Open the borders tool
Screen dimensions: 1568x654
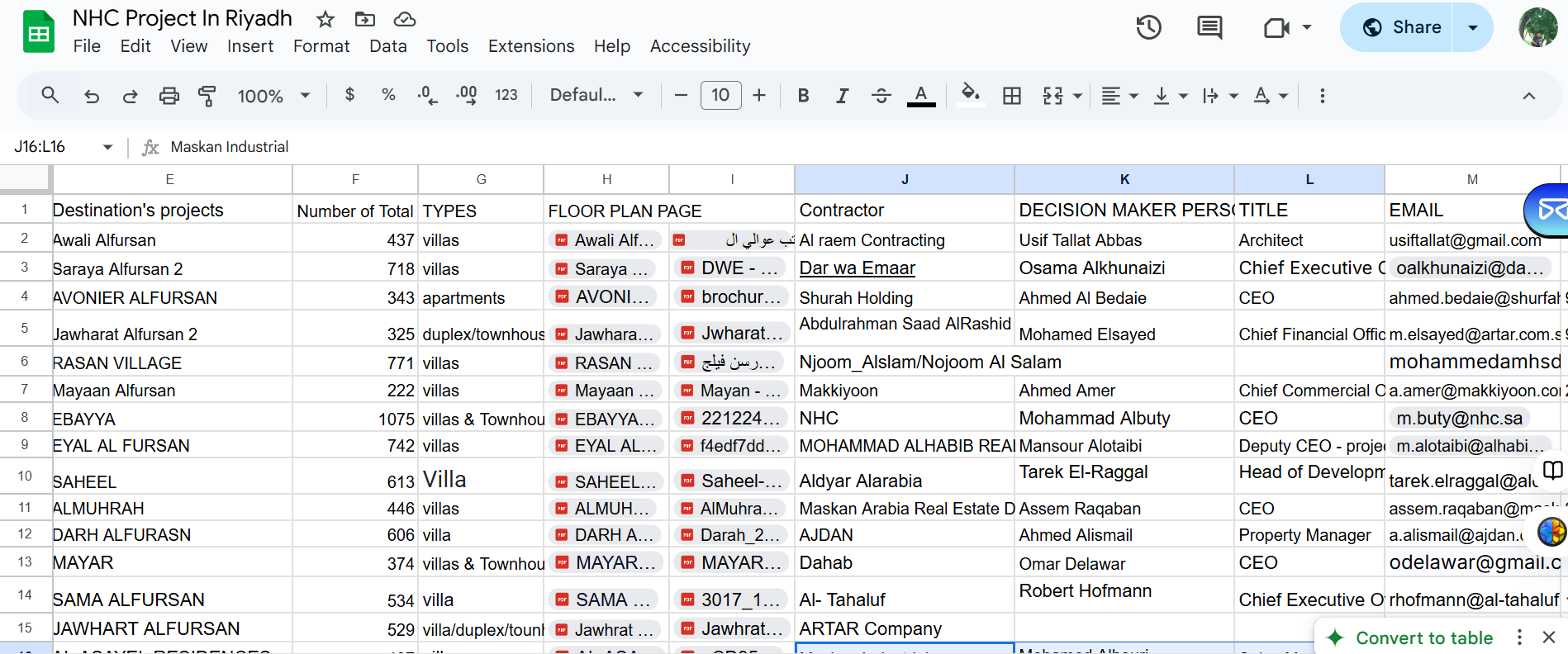(x=1011, y=96)
